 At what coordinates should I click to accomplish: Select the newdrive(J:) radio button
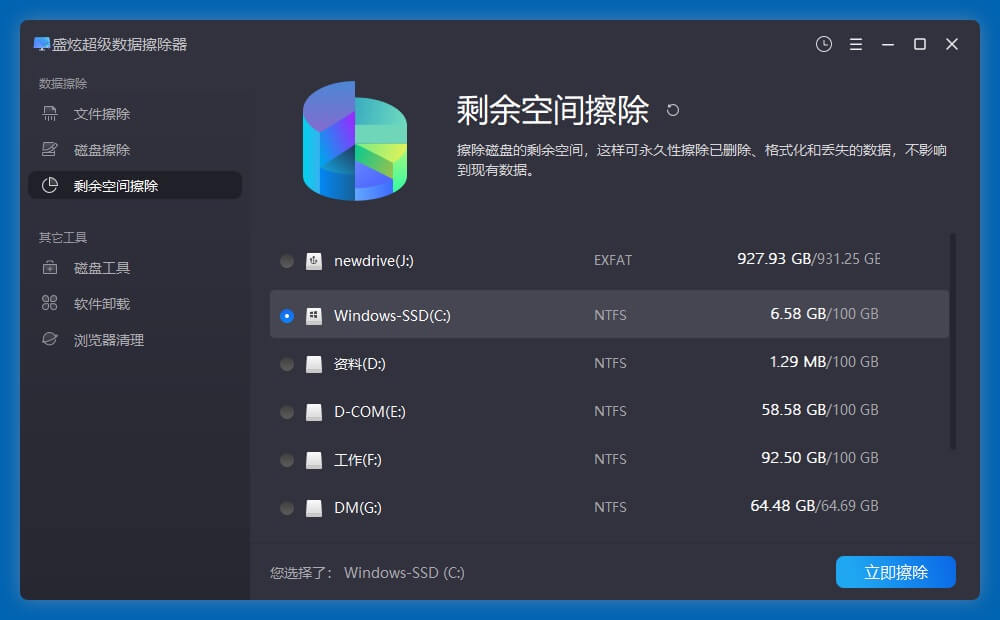coord(287,260)
